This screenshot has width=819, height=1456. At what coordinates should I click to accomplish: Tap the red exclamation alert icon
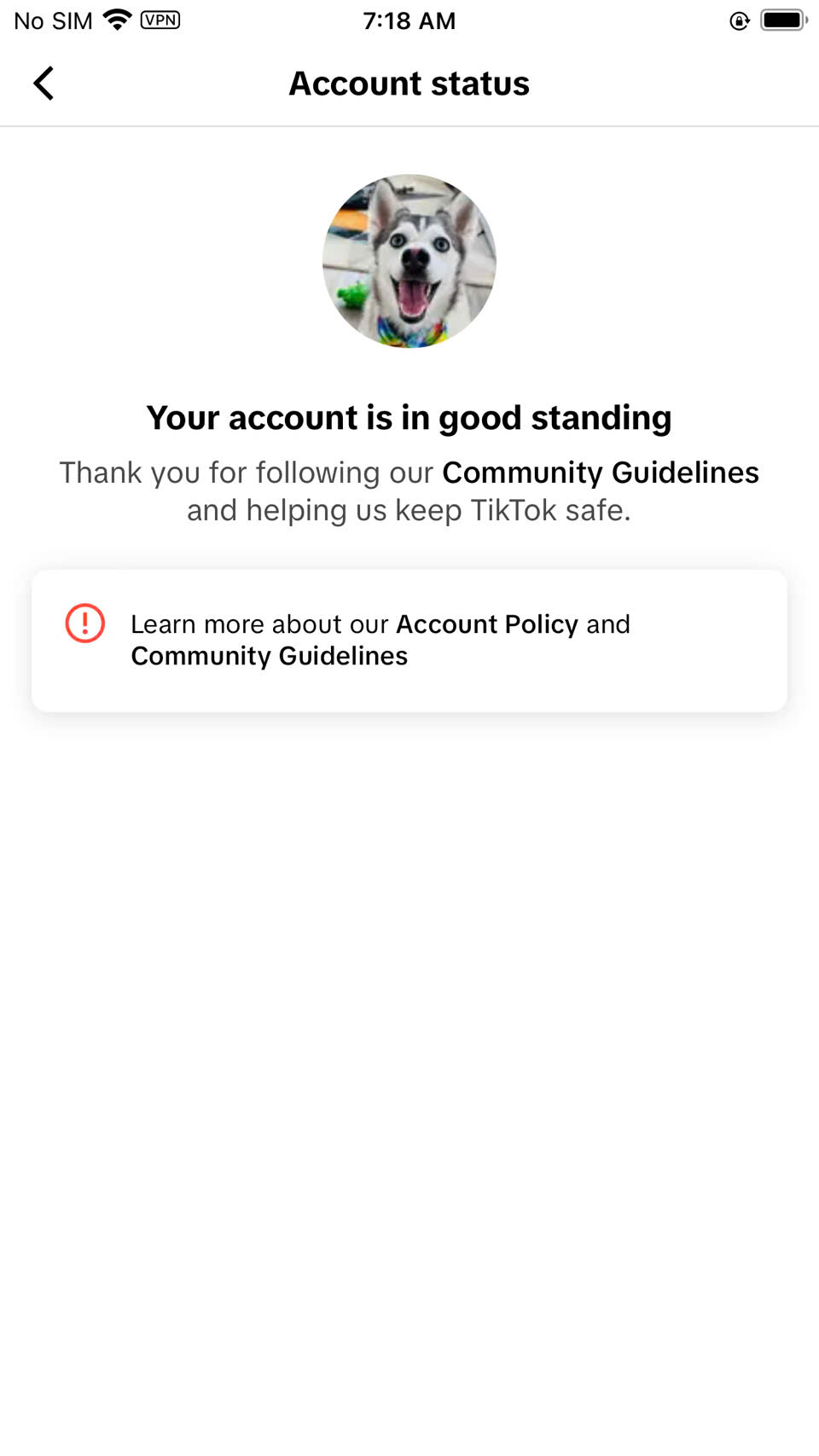[85, 624]
